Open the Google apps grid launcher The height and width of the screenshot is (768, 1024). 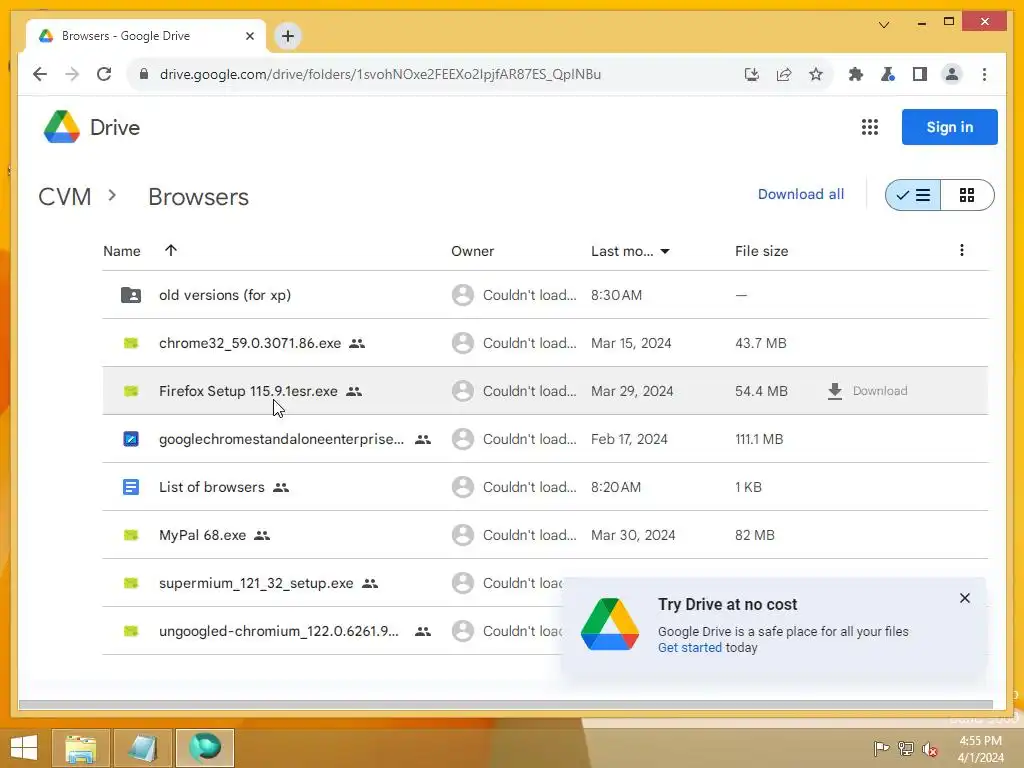(869, 127)
